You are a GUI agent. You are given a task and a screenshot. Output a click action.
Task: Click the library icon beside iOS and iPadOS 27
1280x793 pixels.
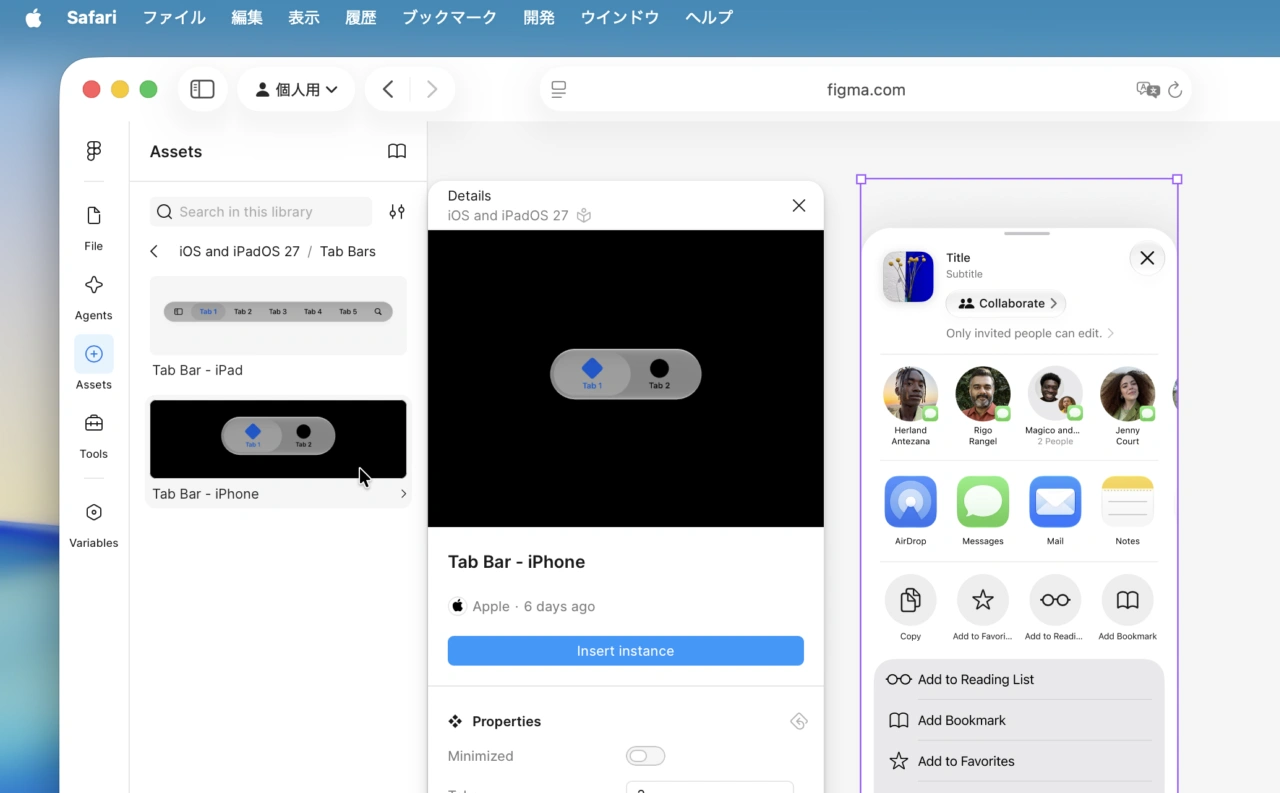(585, 215)
